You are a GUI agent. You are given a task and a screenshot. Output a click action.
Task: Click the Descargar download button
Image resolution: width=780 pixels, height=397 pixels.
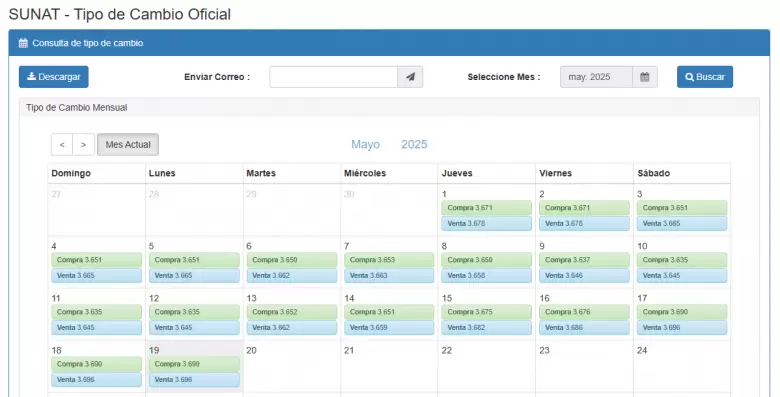pos(54,77)
